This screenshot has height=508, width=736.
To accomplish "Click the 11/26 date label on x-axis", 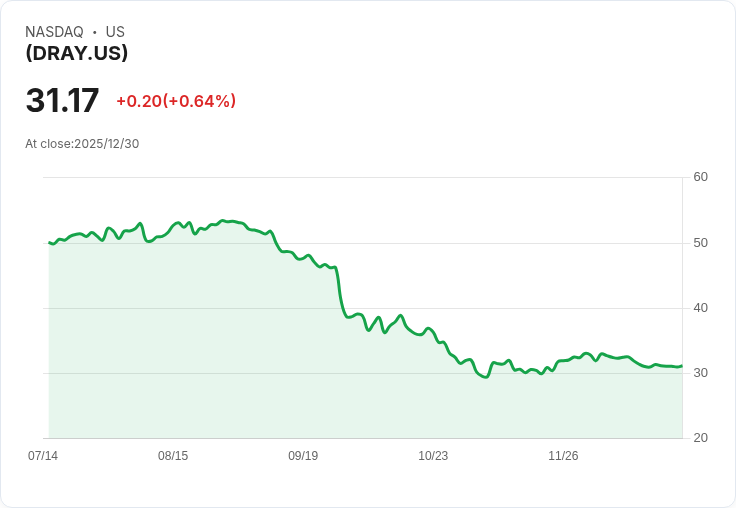I will (x=563, y=455).
